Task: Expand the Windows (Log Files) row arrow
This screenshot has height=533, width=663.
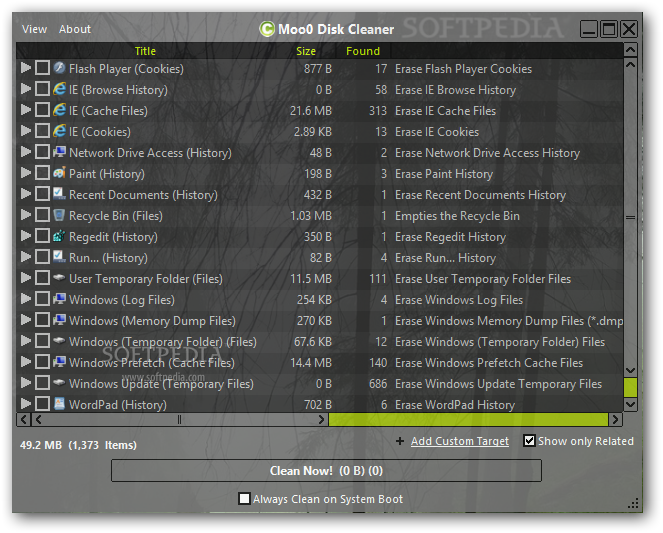Action: pyautogui.click(x=26, y=299)
